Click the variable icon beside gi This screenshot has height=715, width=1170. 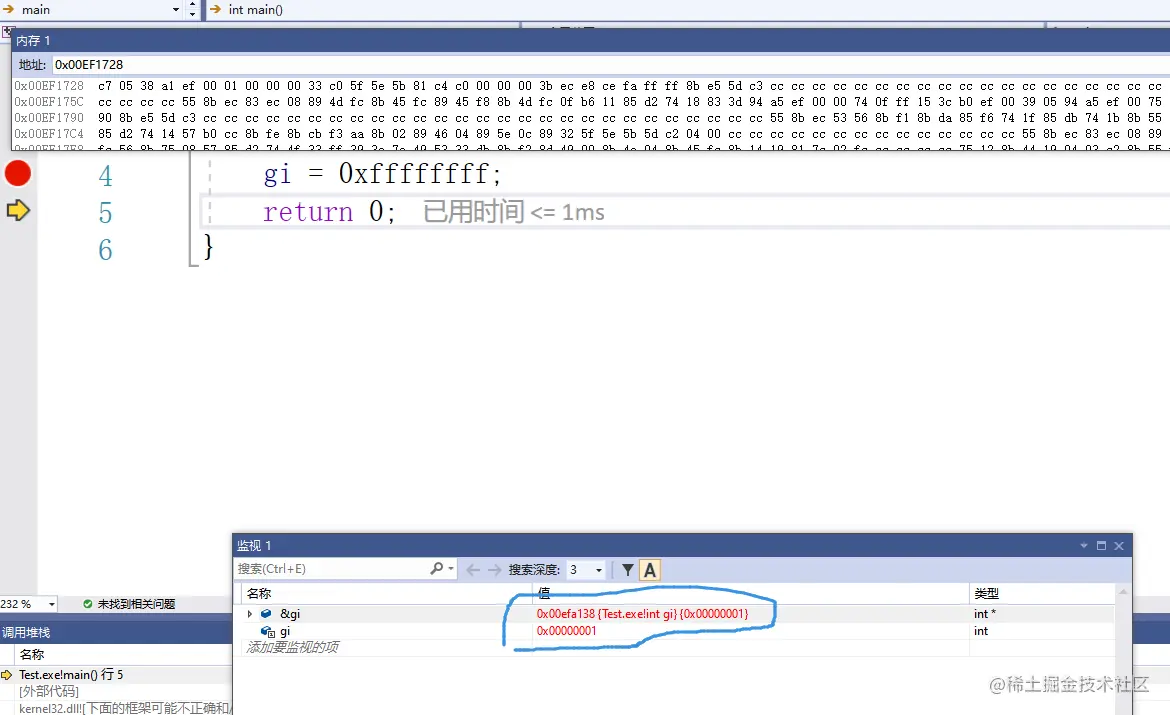click(267, 631)
